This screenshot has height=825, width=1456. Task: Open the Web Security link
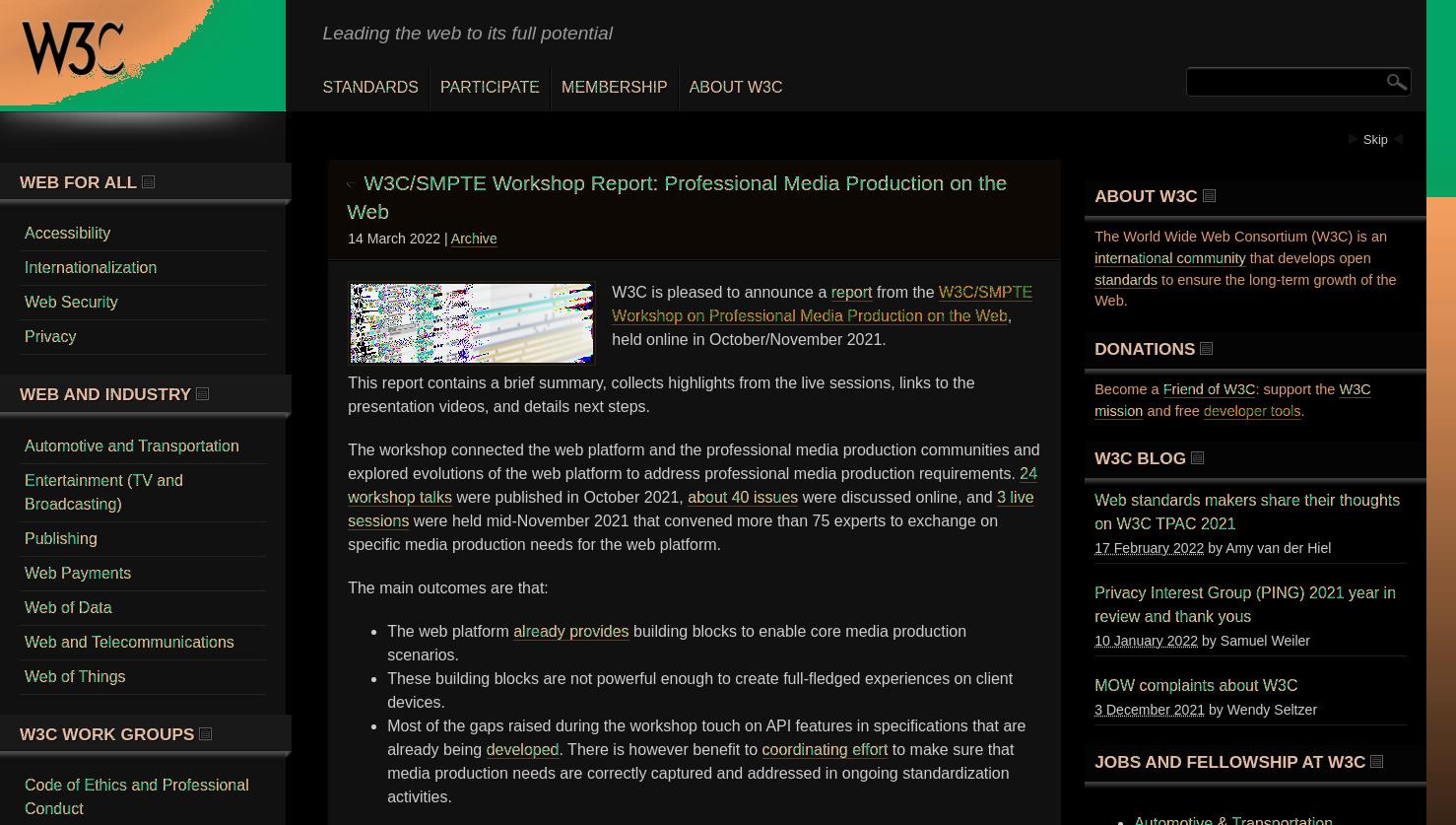pyautogui.click(x=71, y=303)
